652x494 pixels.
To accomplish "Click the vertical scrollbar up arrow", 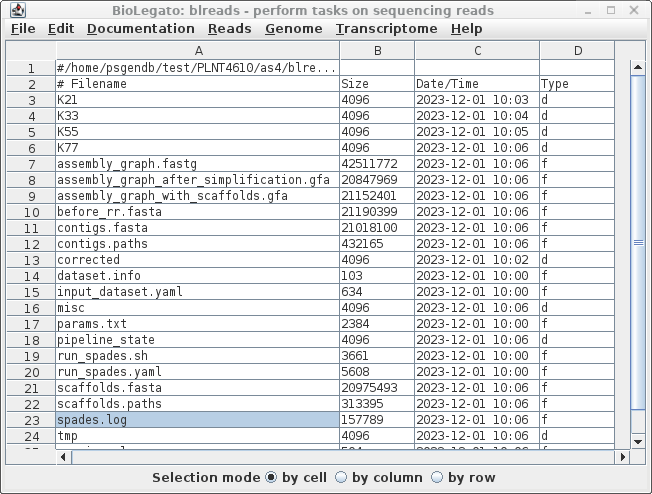I will tap(638, 68).
